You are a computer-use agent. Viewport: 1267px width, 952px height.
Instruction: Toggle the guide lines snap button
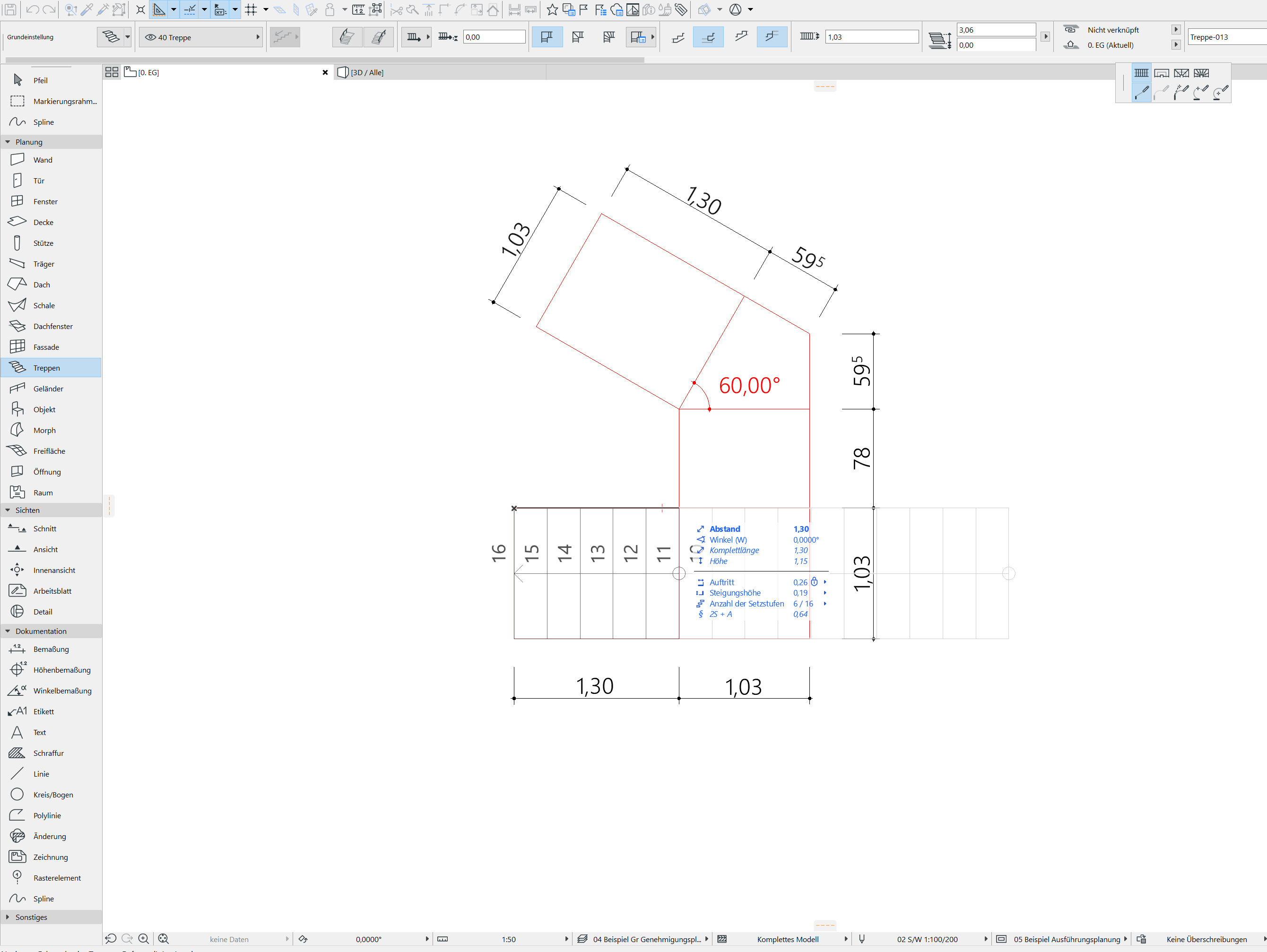(159, 9)
